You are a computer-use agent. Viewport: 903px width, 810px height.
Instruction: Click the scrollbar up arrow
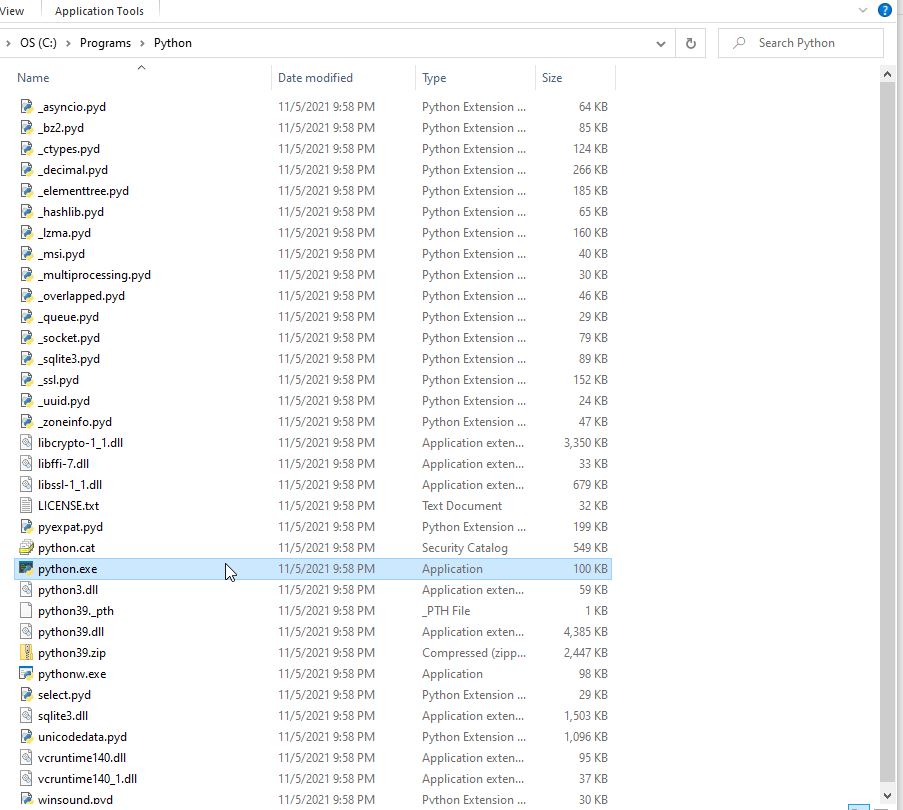click(887, 74)
